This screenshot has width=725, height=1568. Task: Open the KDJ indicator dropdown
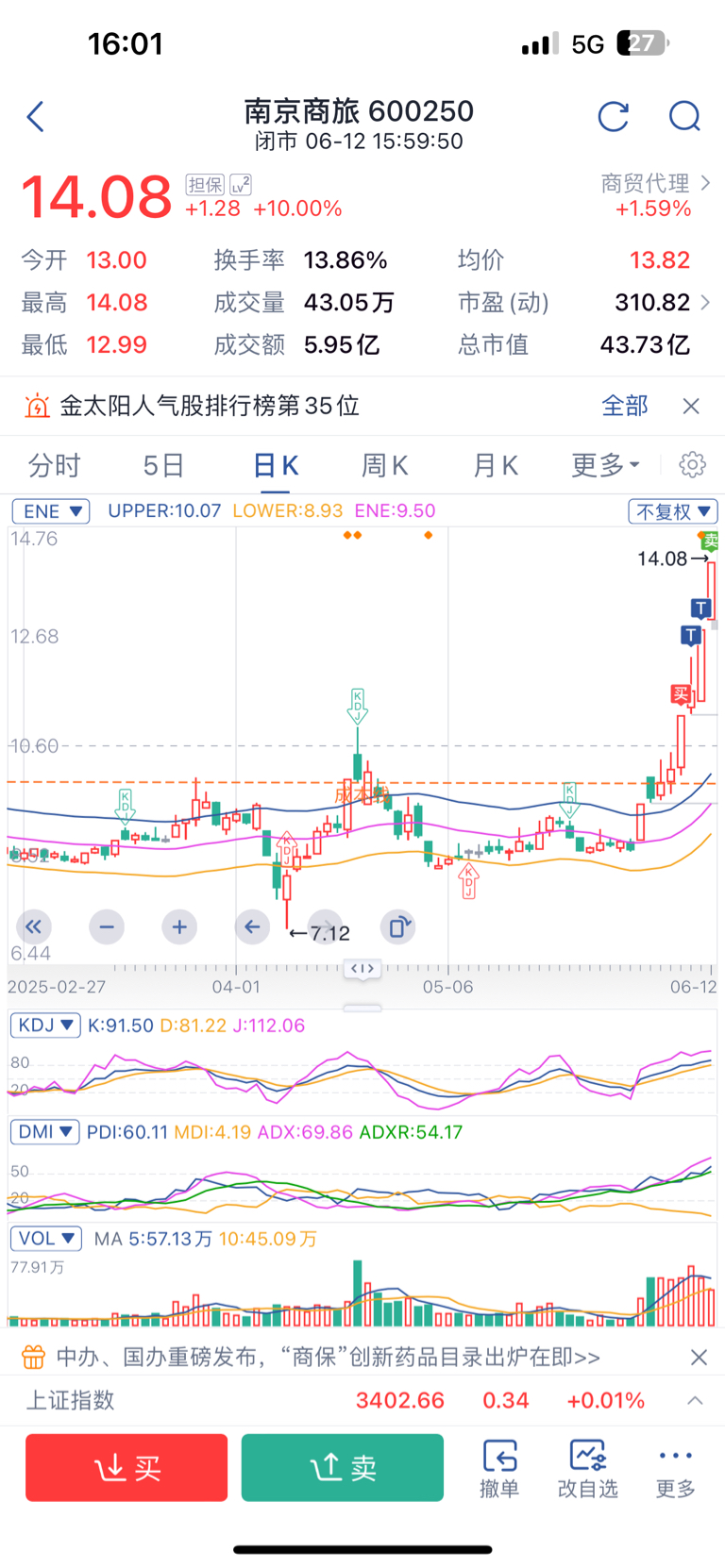pos(45,1025)
